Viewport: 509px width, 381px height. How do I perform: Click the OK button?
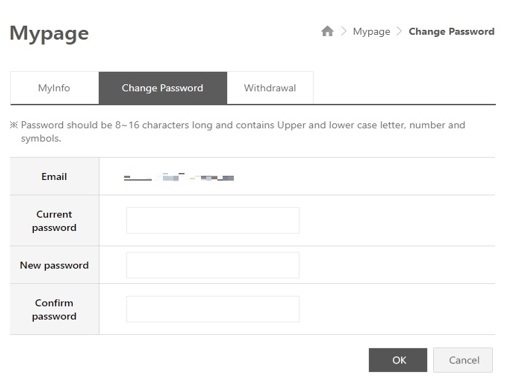click(x=398, y=360)
